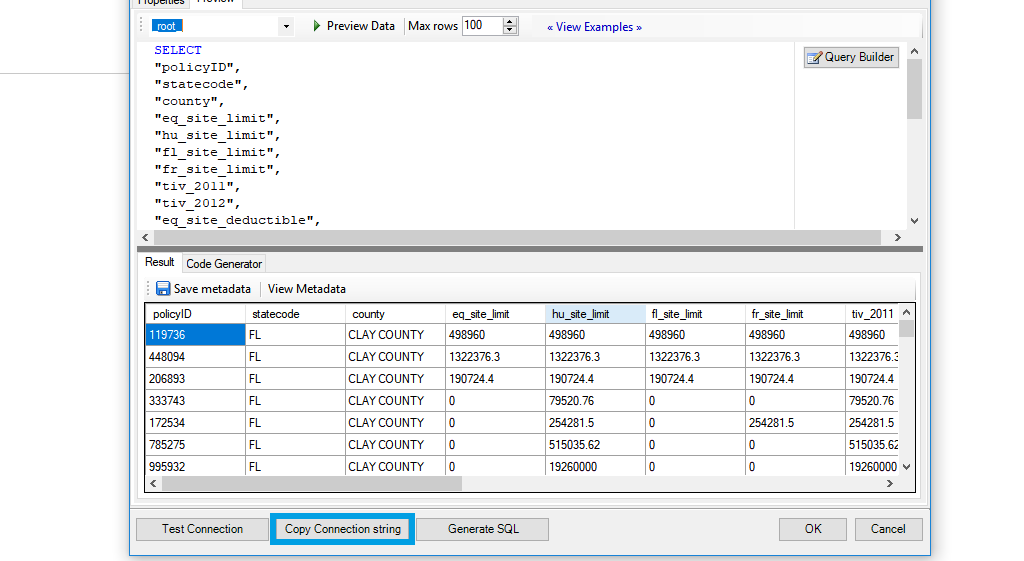Screen dimensions: 1024x561
Task: Click the green Preview Data play icon
Action: coord(317,26)
